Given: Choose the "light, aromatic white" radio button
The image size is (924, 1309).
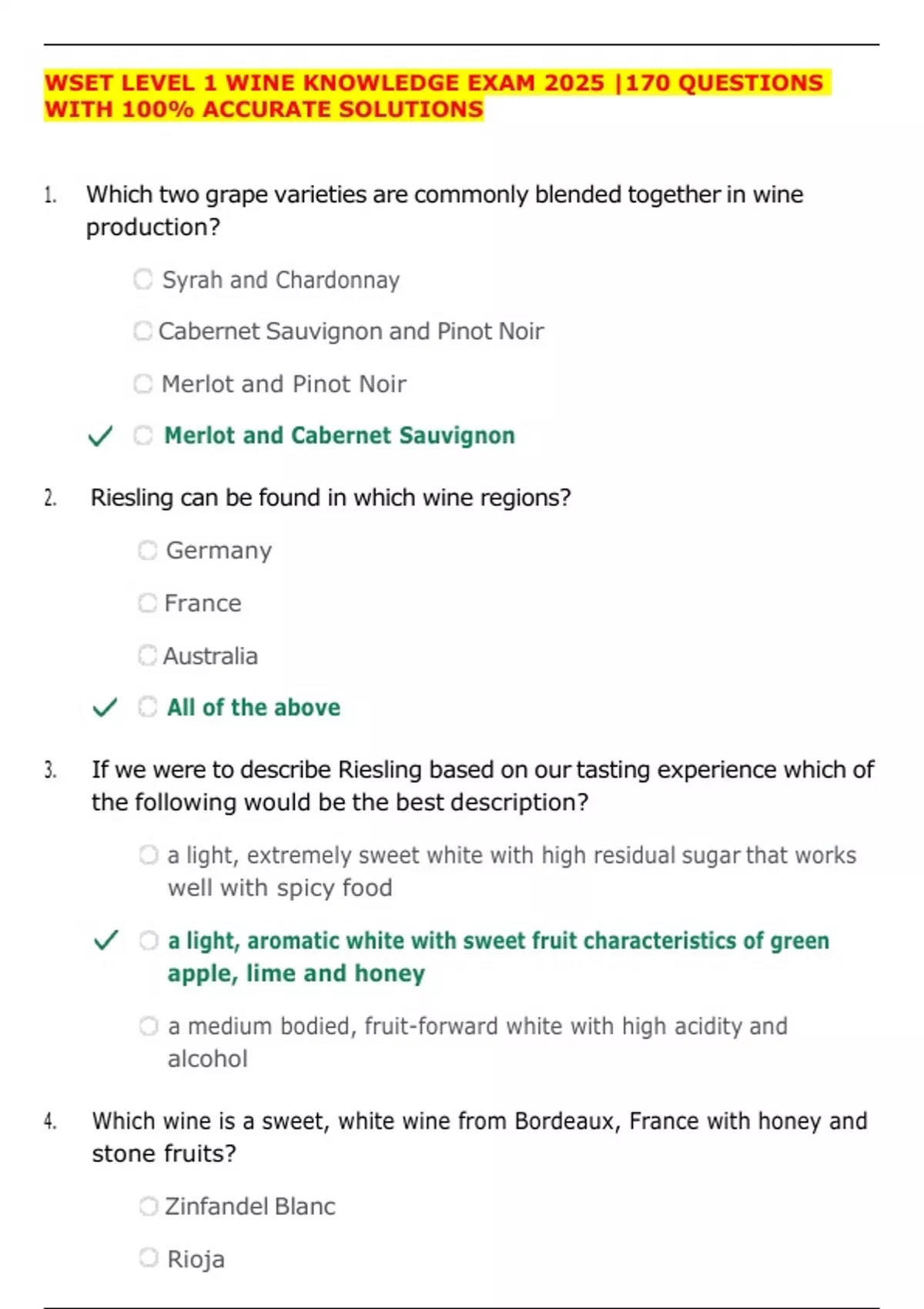Looking at the screenshot, I should coord(149,941).
